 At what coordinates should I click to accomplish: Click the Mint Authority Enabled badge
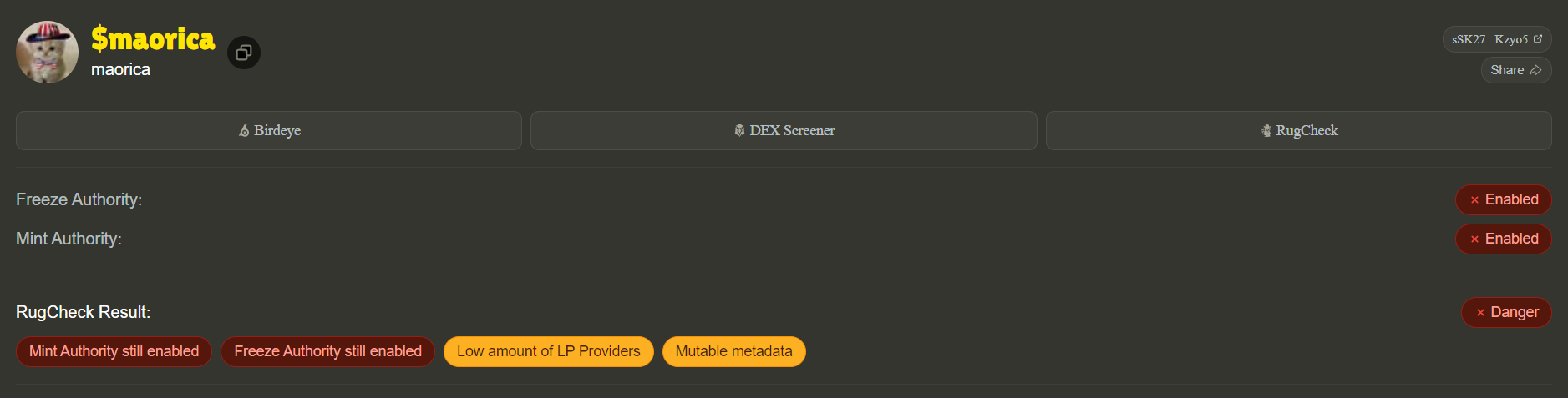[x=1503, y=239]
